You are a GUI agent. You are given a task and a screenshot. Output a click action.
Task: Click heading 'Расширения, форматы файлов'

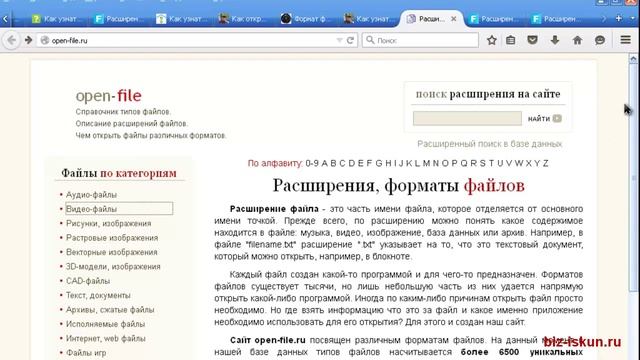398,185
